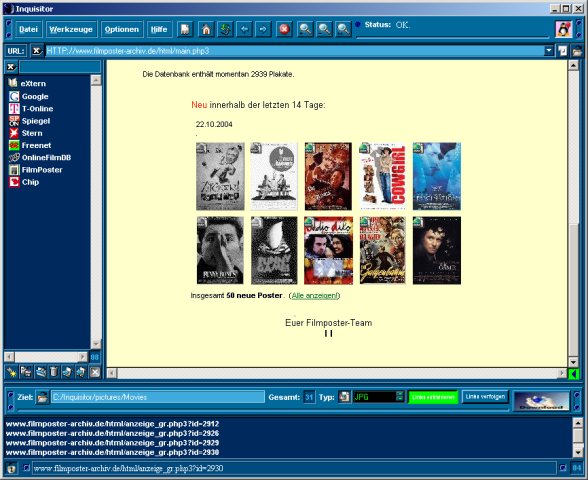
Task: Open the Cowgirl poster thumbnail
Action: point(382,176)
